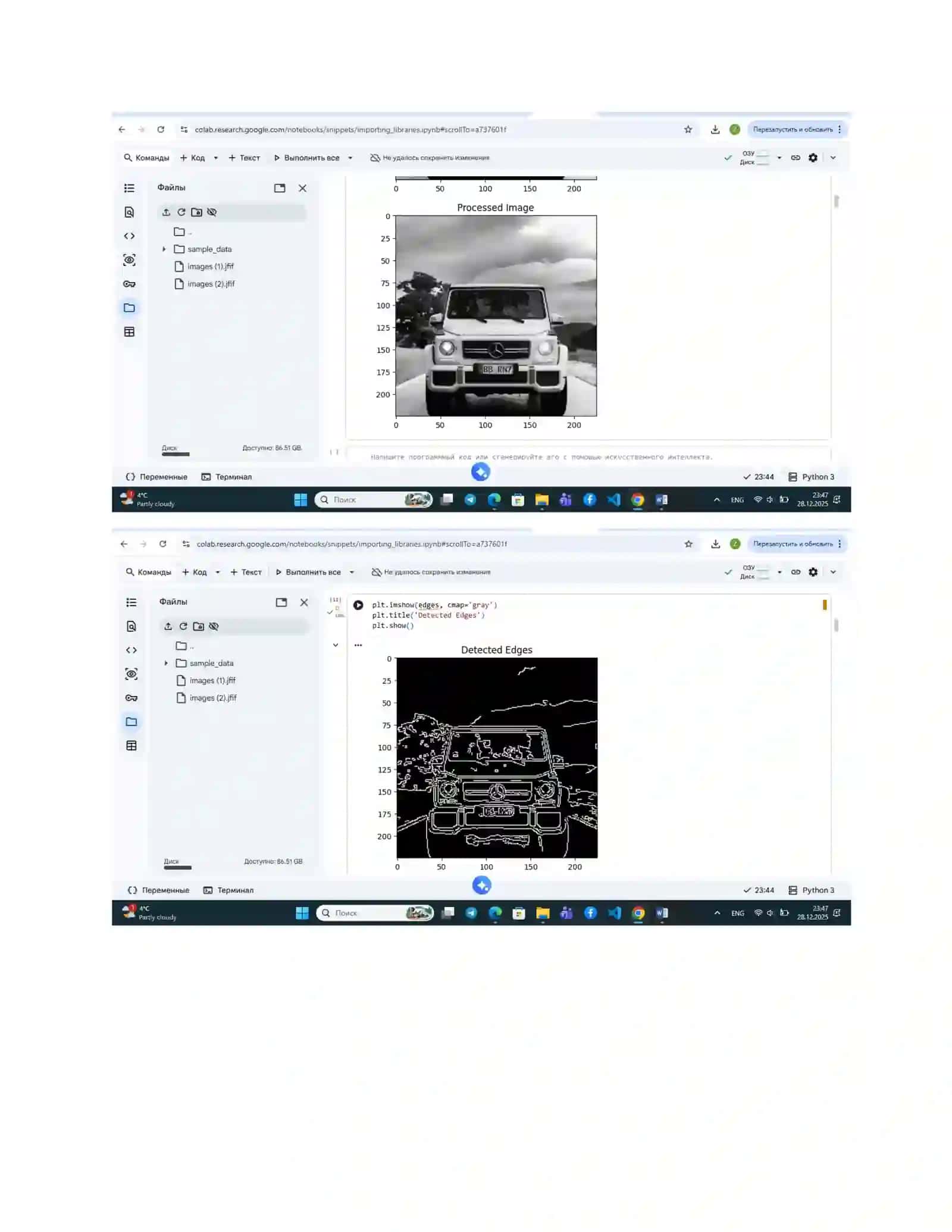Open Files panel in new window, top screenshot
This screenshot has height=1232, width=952.
click(280, 188)
